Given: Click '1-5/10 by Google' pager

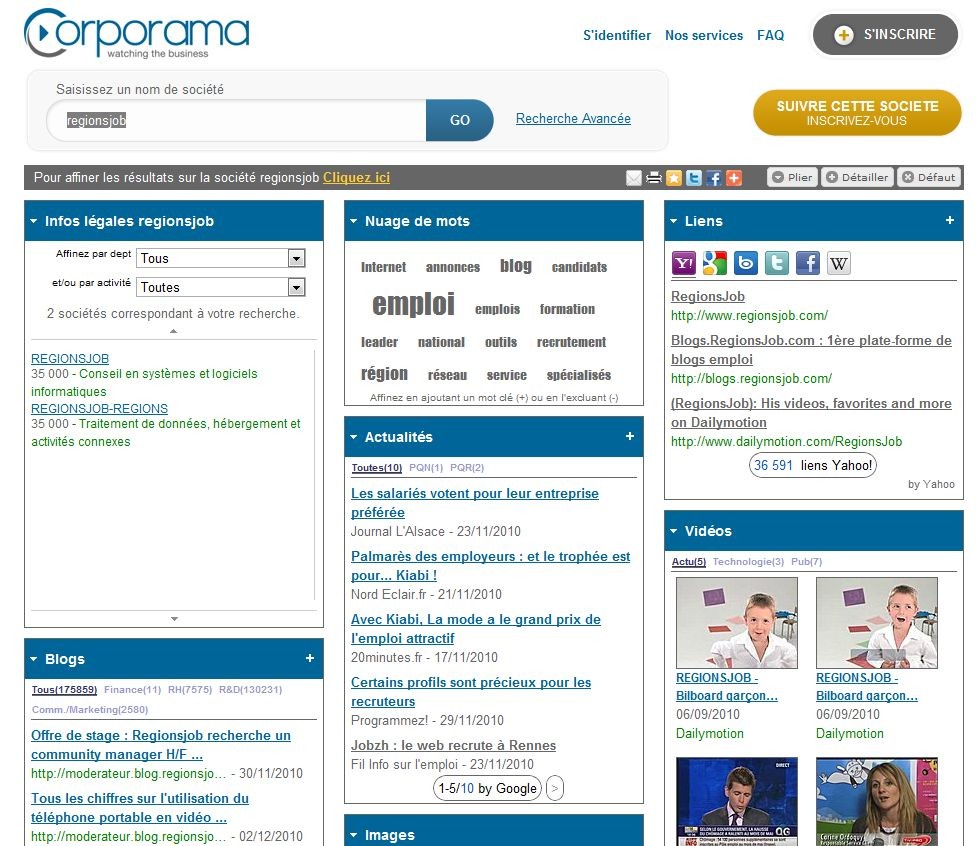Looking at the screenshot, I should [487, 788].
